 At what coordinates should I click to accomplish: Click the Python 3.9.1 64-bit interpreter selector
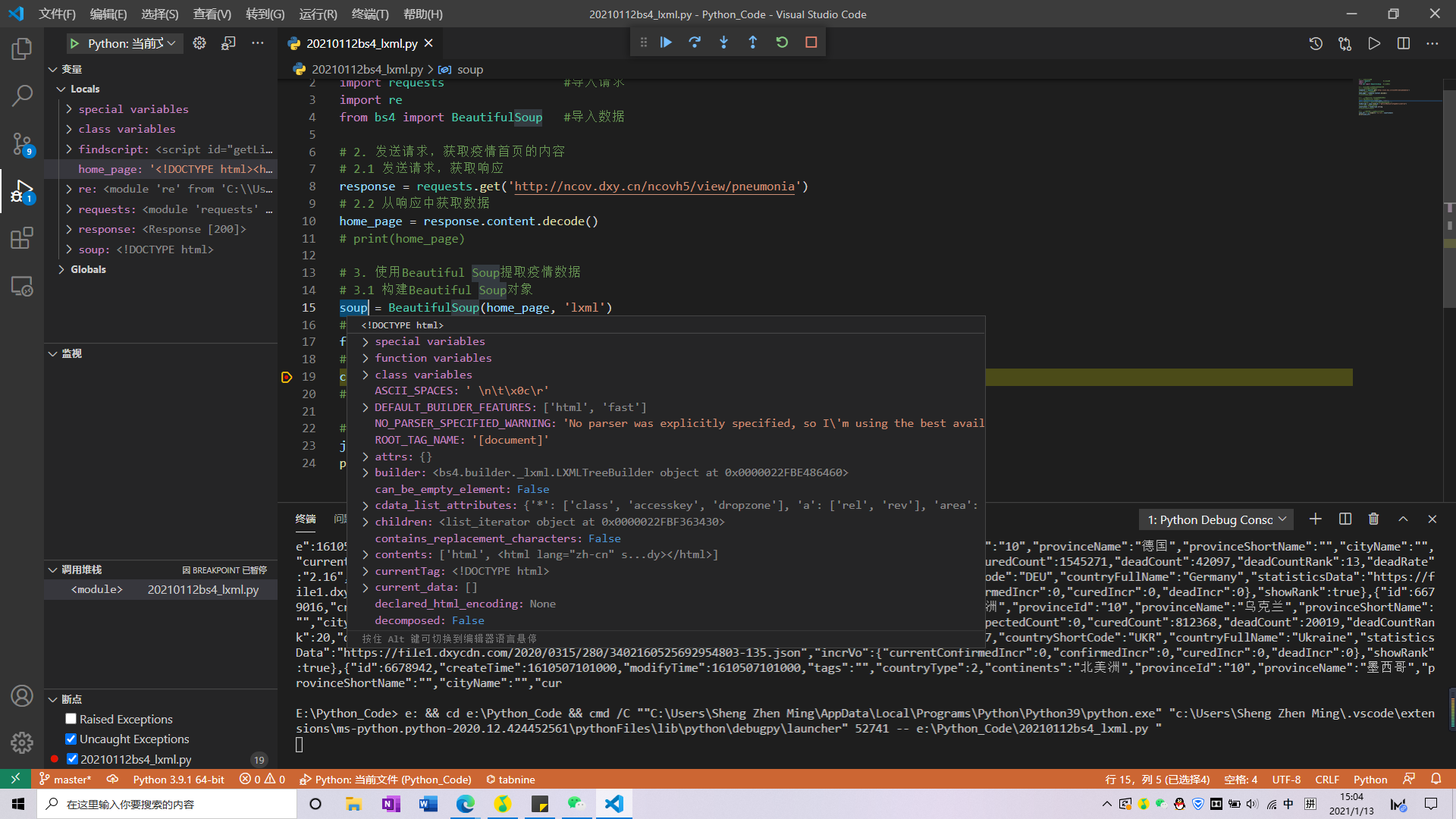tap(179, 780)
